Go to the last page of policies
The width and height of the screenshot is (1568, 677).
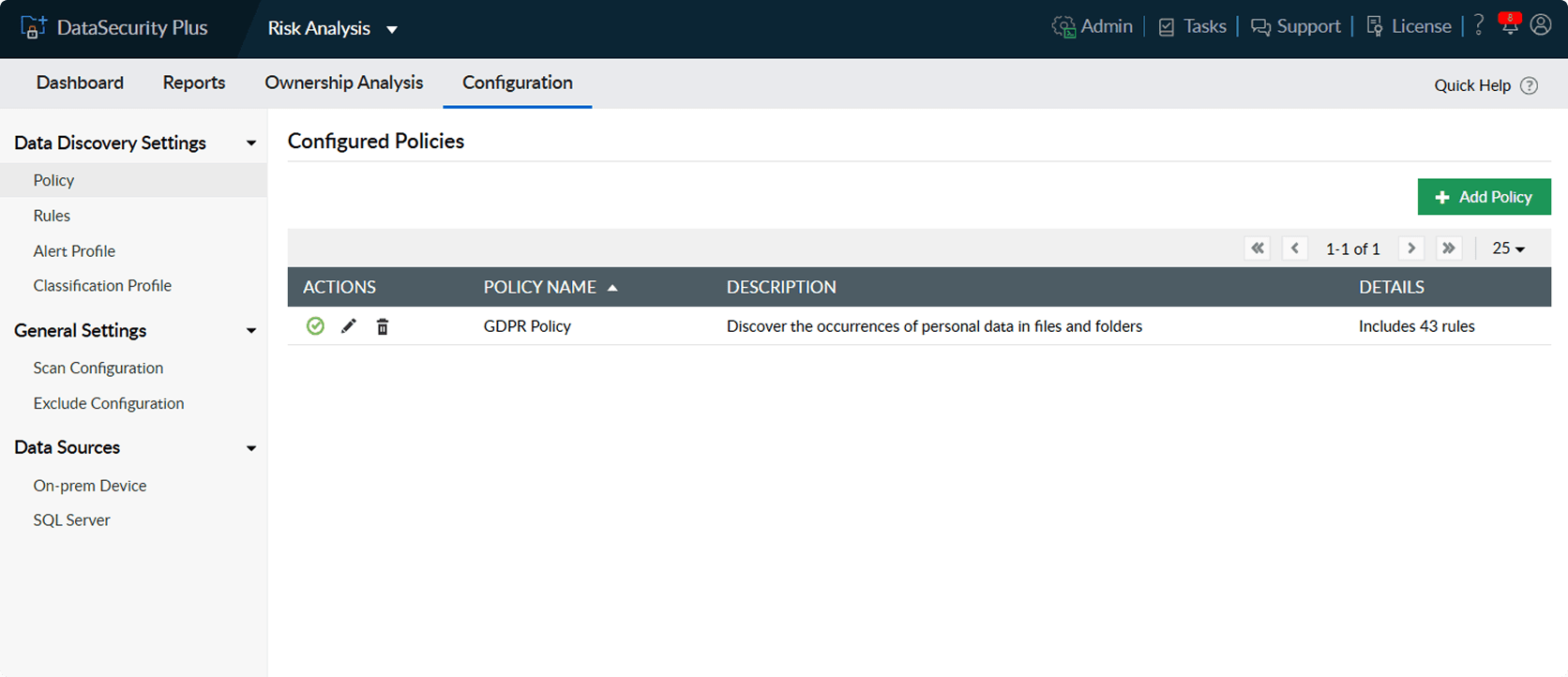click(x=1449, y=248)
